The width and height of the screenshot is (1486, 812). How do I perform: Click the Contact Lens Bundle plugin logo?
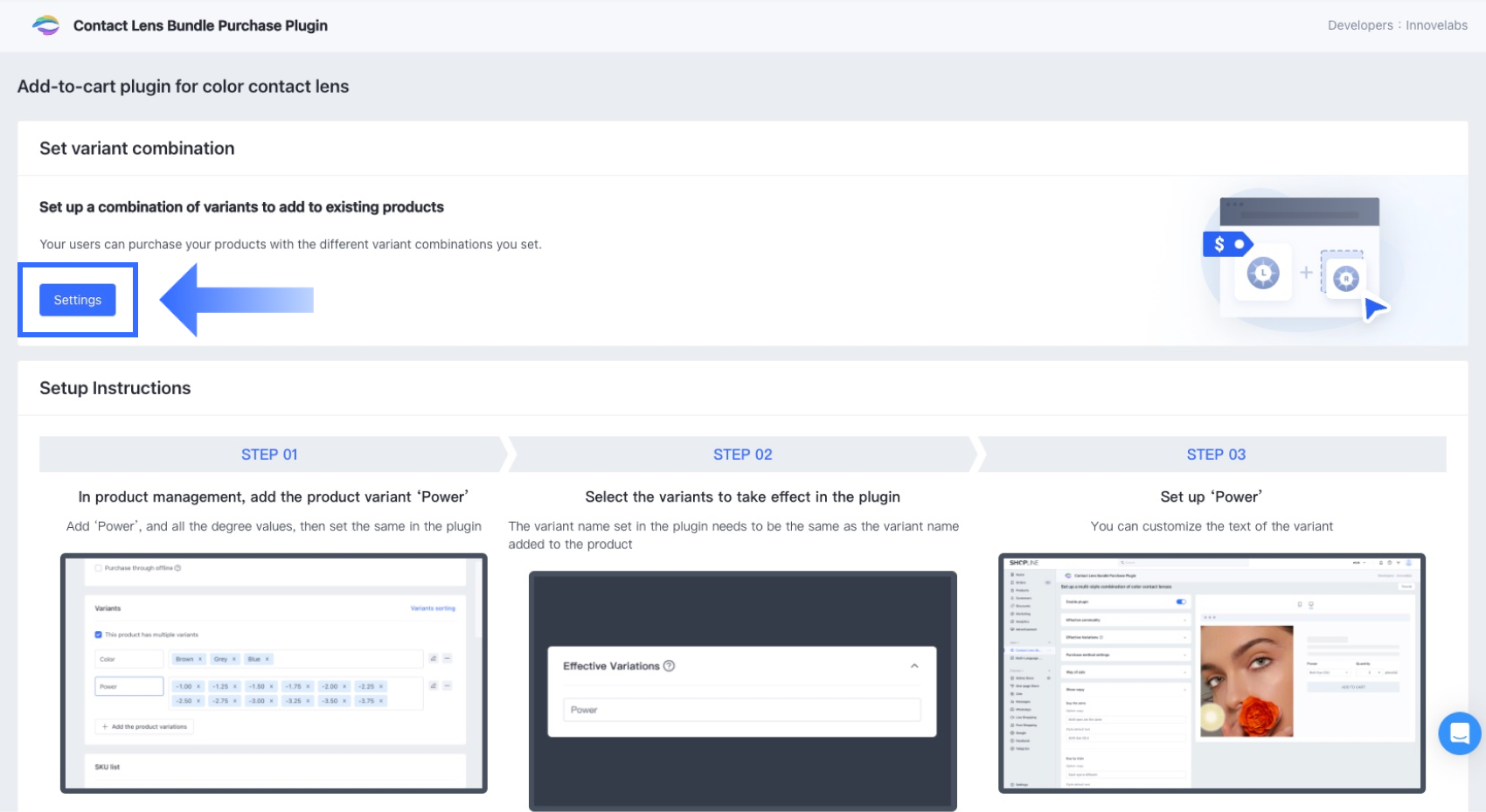(46, 25)
